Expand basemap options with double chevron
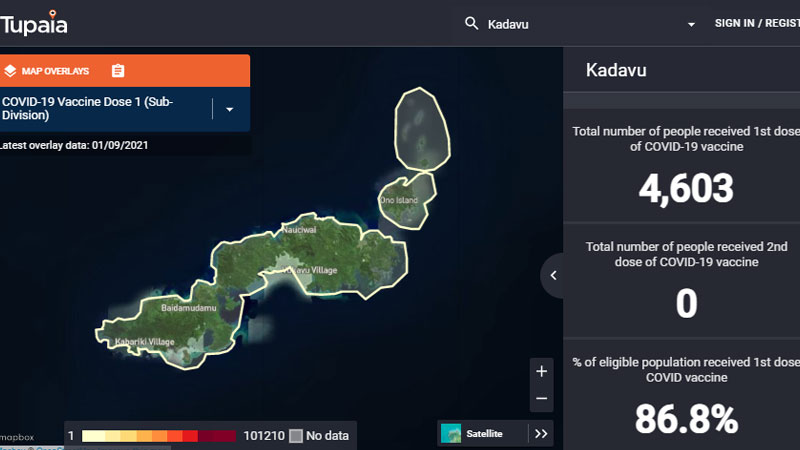The width and height of the screenshot is (800, 450). click(541, 433)
